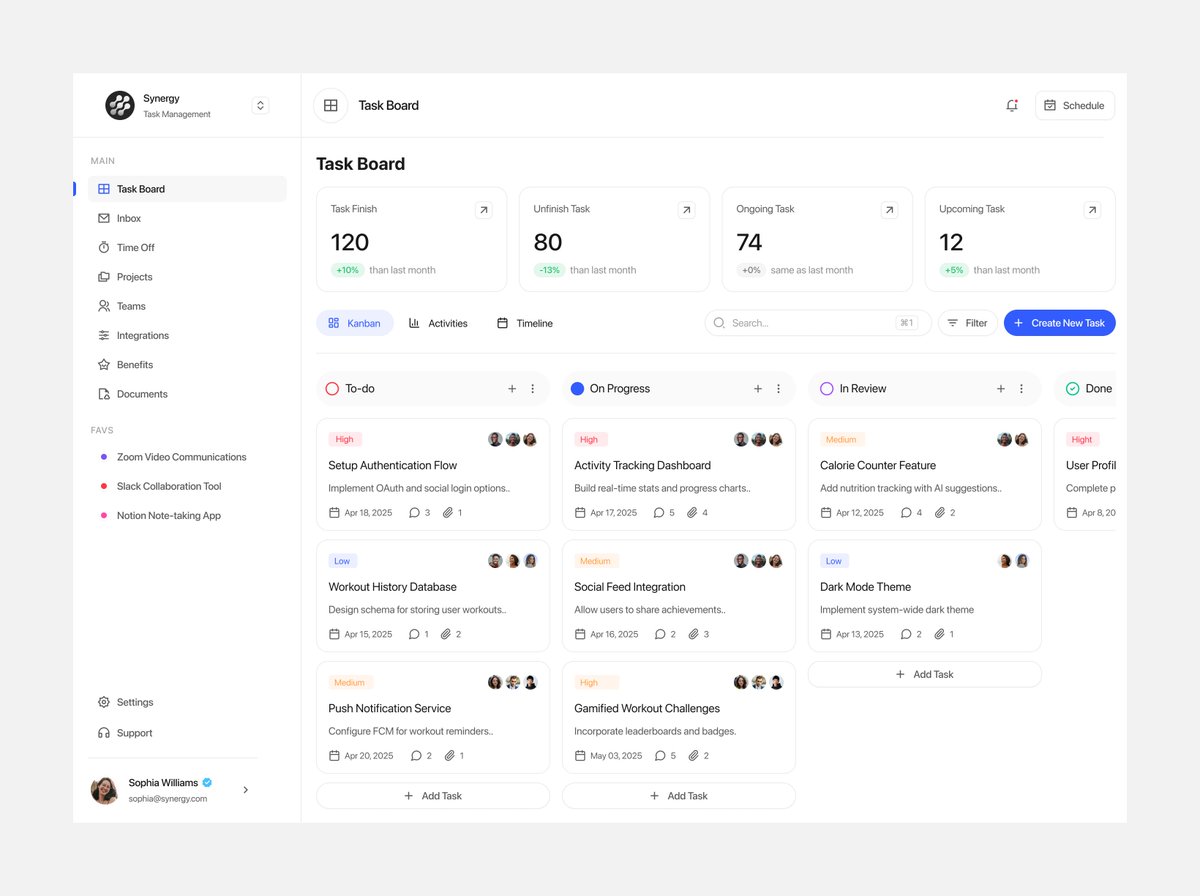The width and height of the screenshot is (1200, 896).
Task: Click comments icon on Calorie Counter Feature
Action: pos(906,513)
